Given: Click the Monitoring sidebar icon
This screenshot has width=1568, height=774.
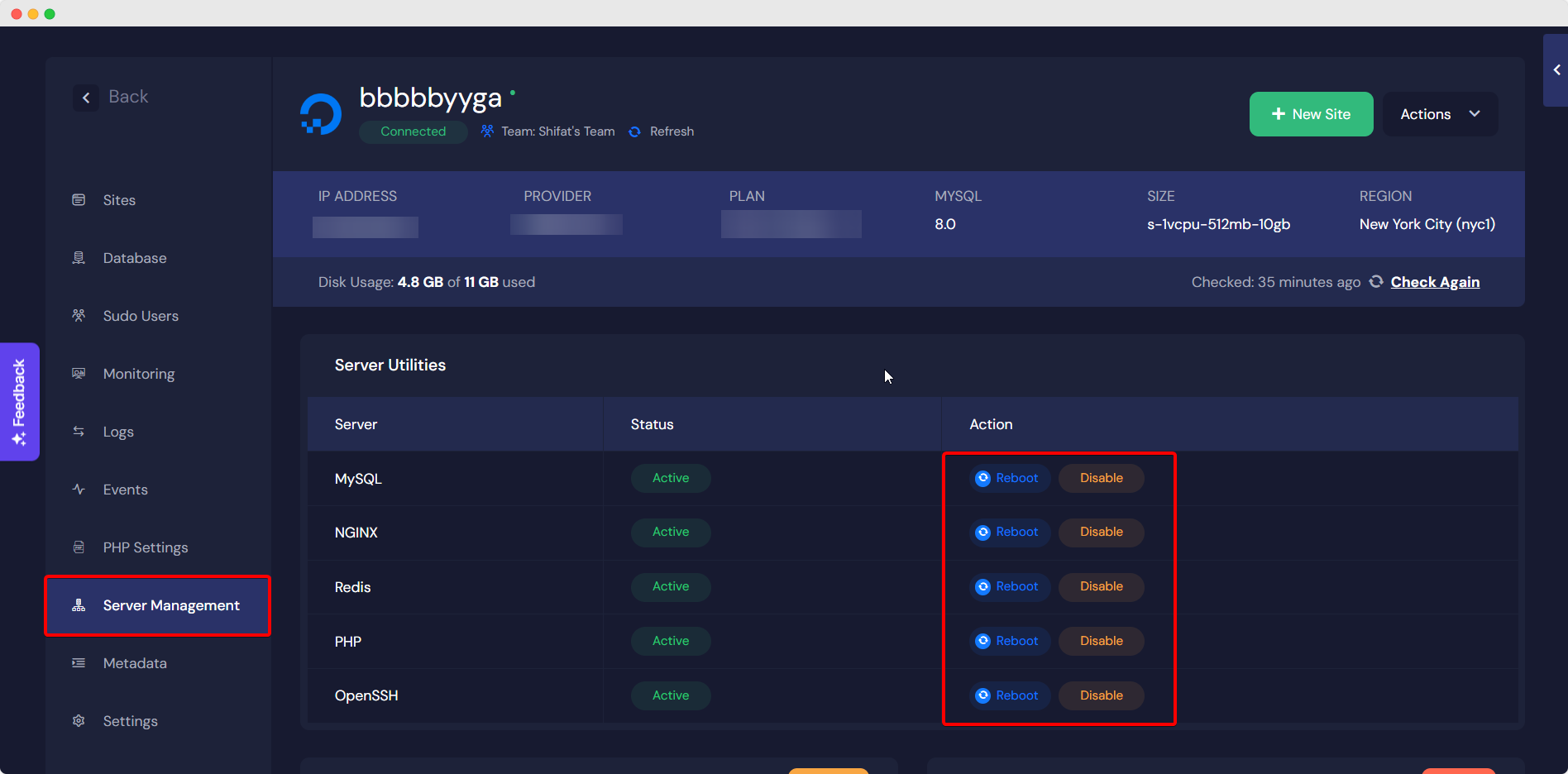Looking at the screenshot, I should pos(79,373).
